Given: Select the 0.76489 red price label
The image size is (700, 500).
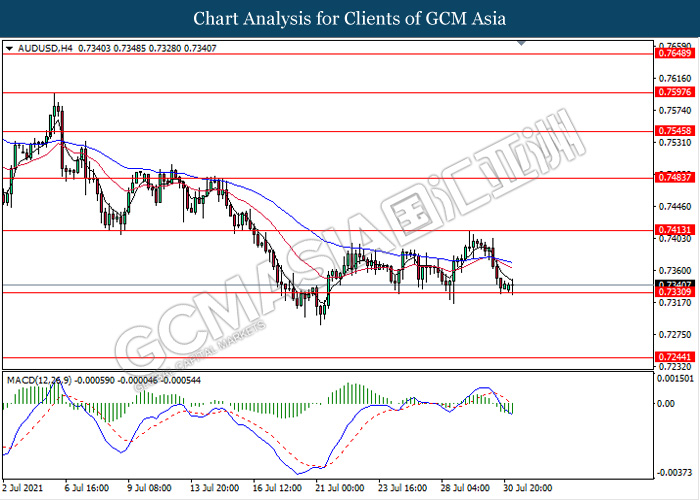Looking at the screenshot, I should coord(675,54).
